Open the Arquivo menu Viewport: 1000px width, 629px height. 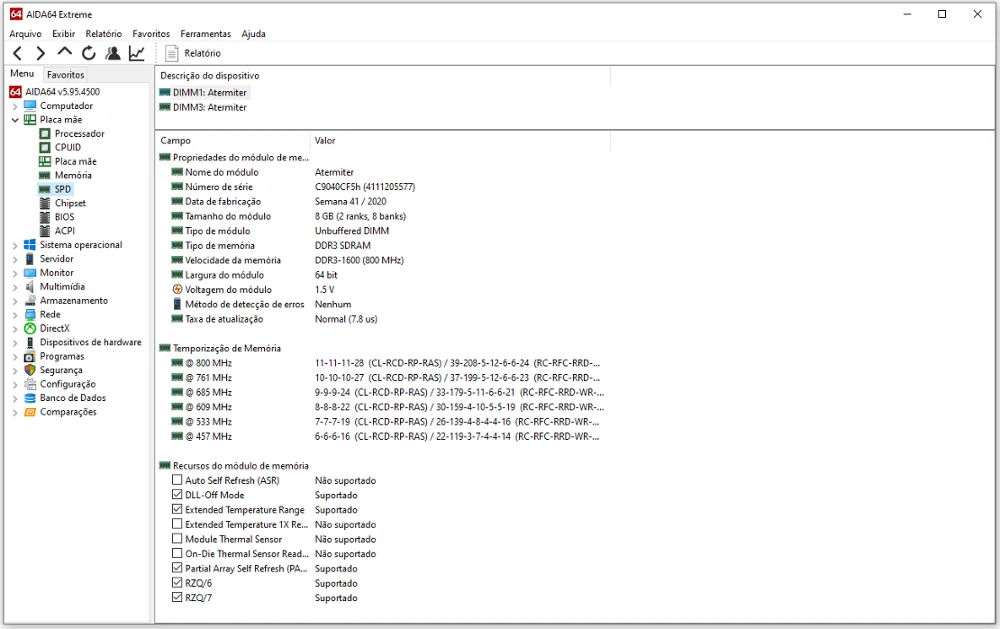click(x=26, y=34)
